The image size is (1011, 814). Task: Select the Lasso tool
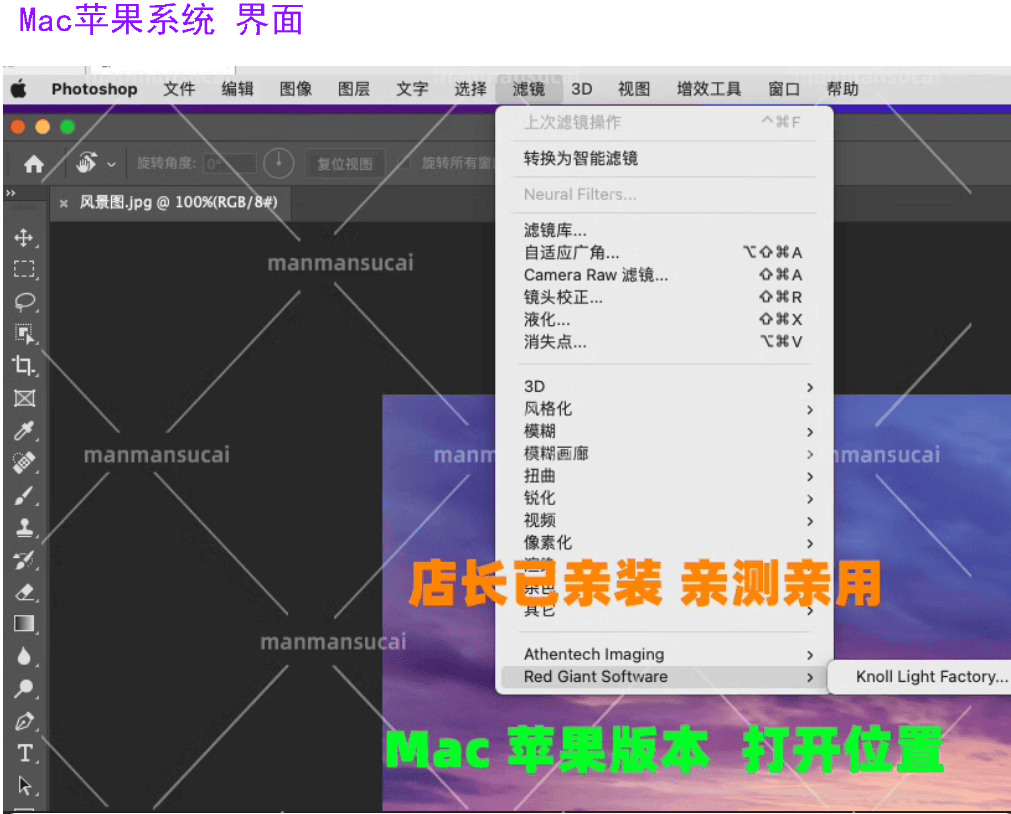(x=24, y=302)
